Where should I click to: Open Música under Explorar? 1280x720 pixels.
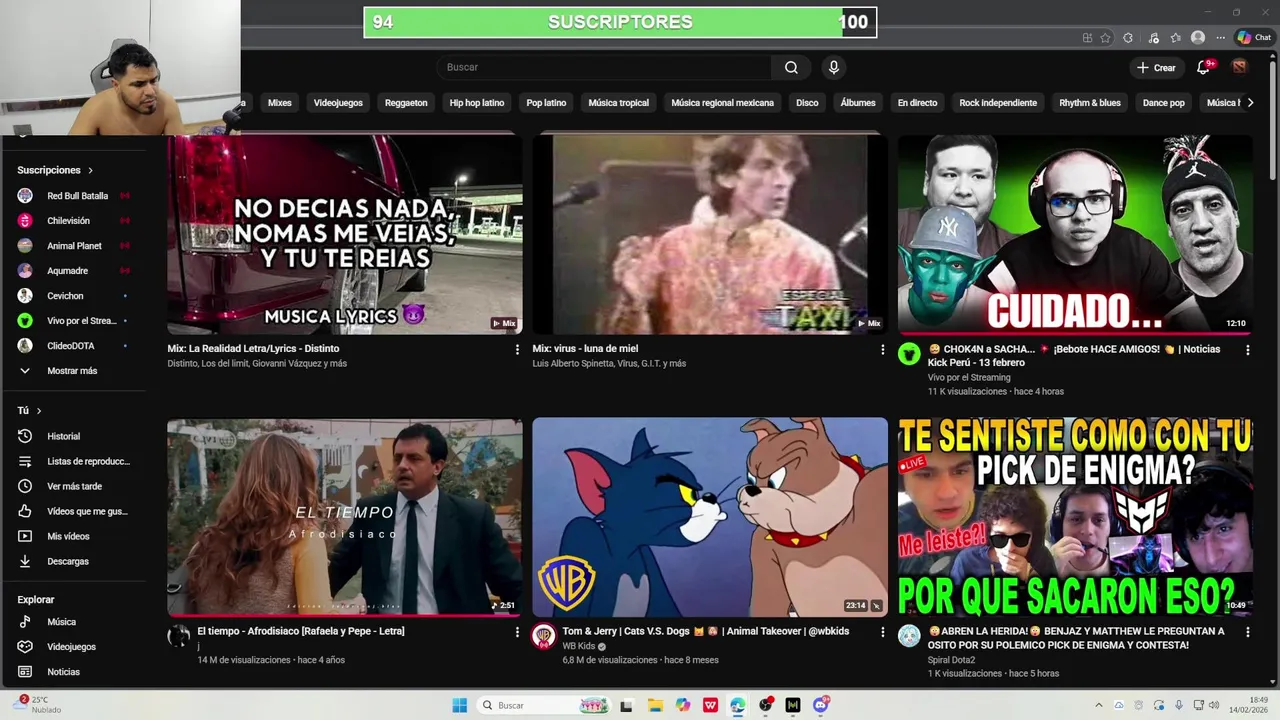click(x=73, y=622)
